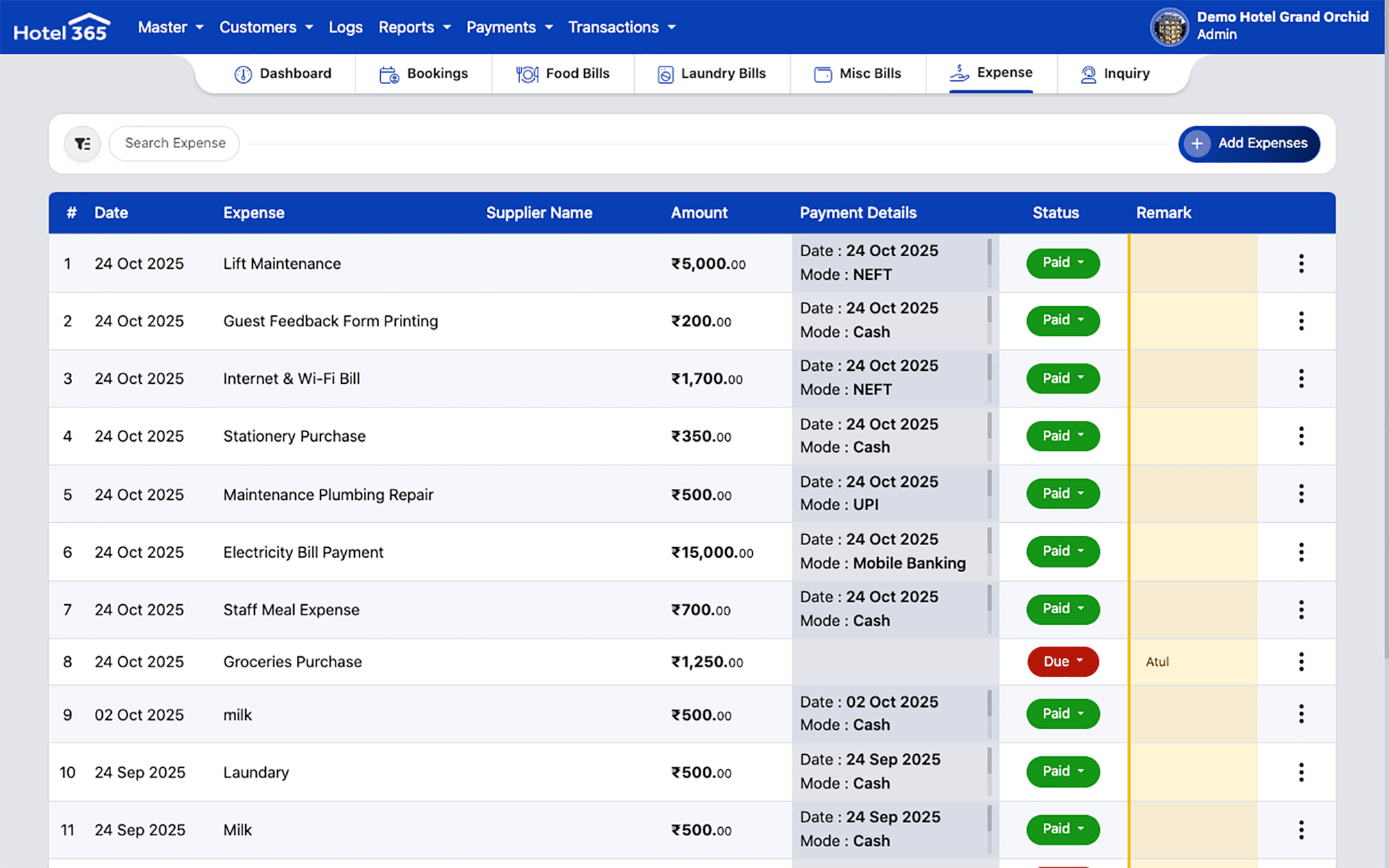The height and width of the screenshot is (868, 1389).
Task: Open three-dot menu for Lift Maintenance row
Action: (x=1301, y=263)
